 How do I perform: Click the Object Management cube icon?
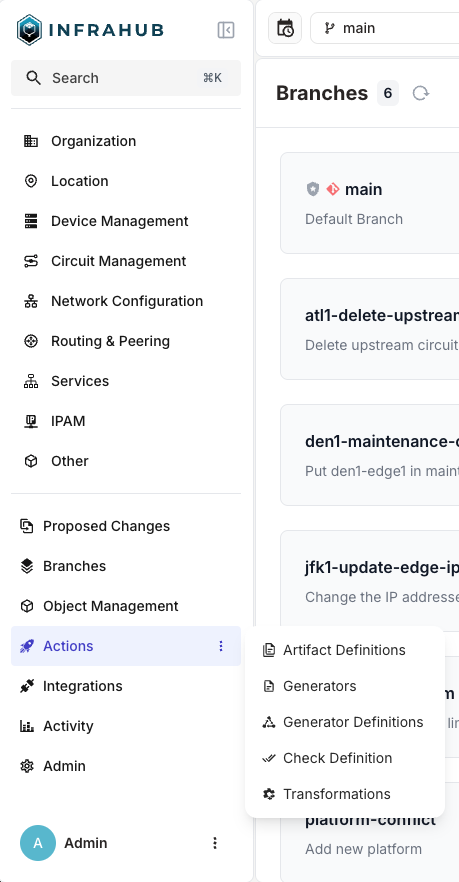click(x=26, y=606)
